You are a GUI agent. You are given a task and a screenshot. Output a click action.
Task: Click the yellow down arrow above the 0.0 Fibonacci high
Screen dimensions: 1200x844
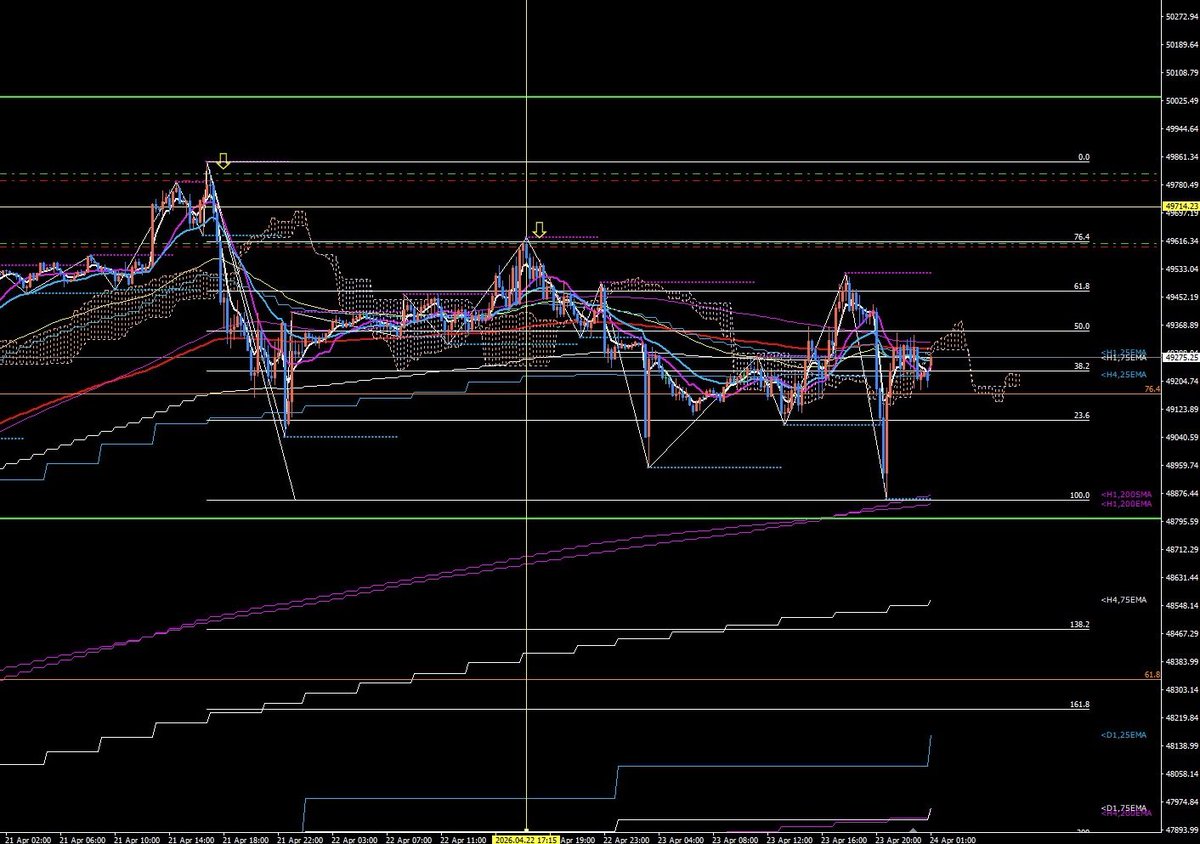click(224, 161)
